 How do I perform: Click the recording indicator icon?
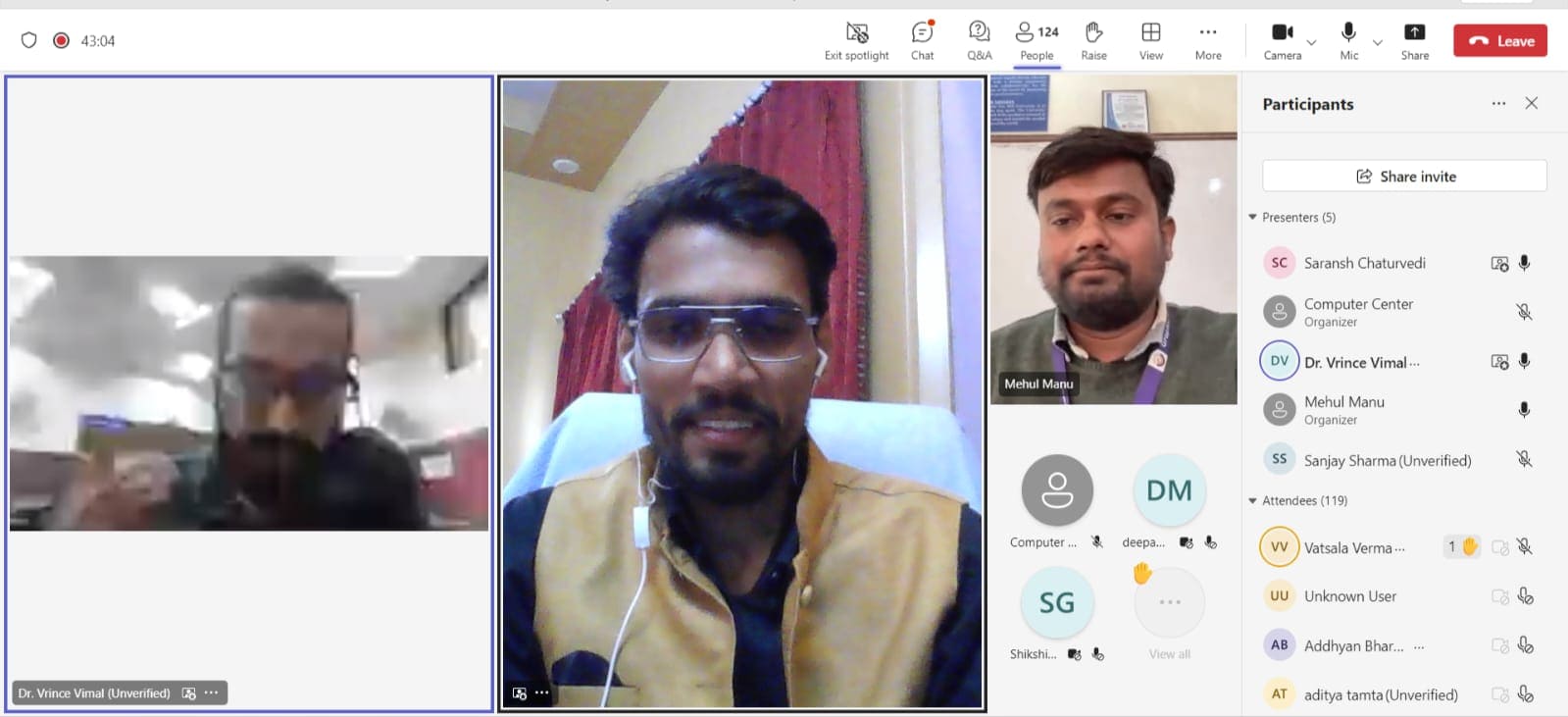(61, 40)
